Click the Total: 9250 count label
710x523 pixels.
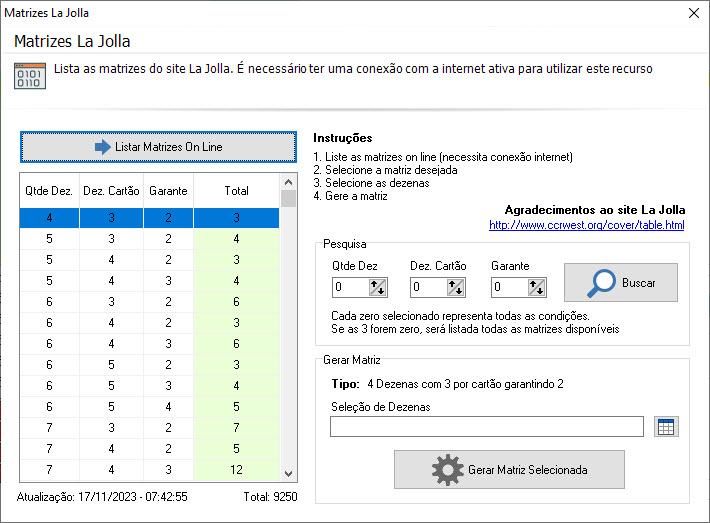270,497
